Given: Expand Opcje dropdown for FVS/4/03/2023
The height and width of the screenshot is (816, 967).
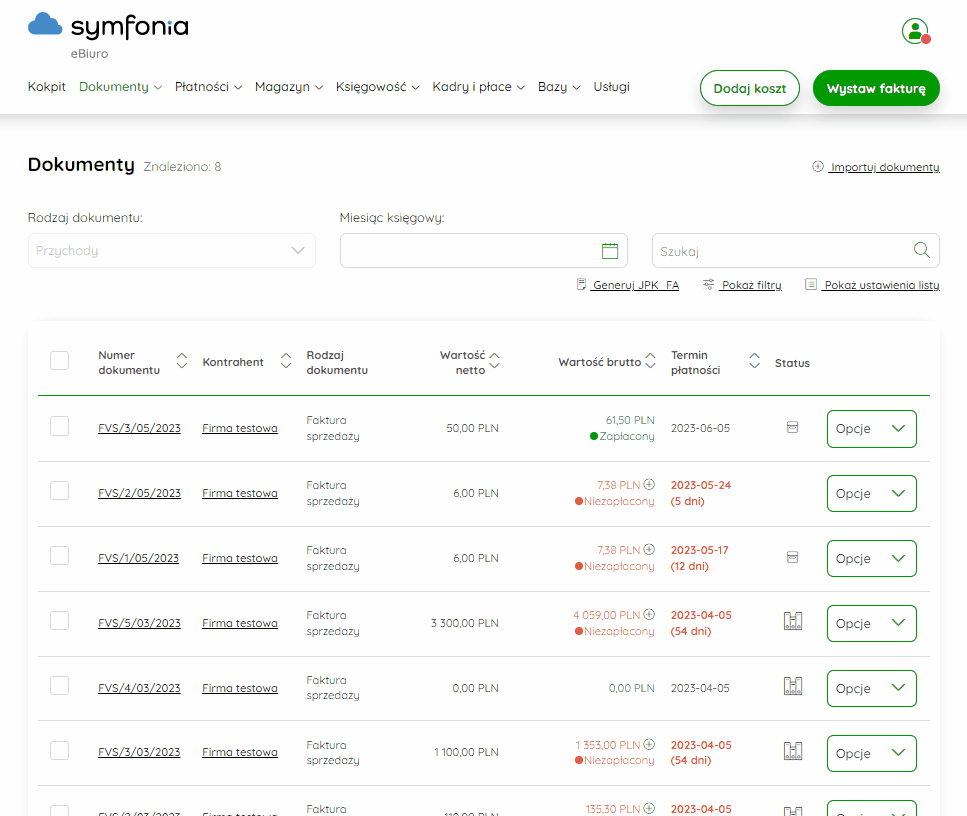Looking at the screenshot, I should 871,688.
